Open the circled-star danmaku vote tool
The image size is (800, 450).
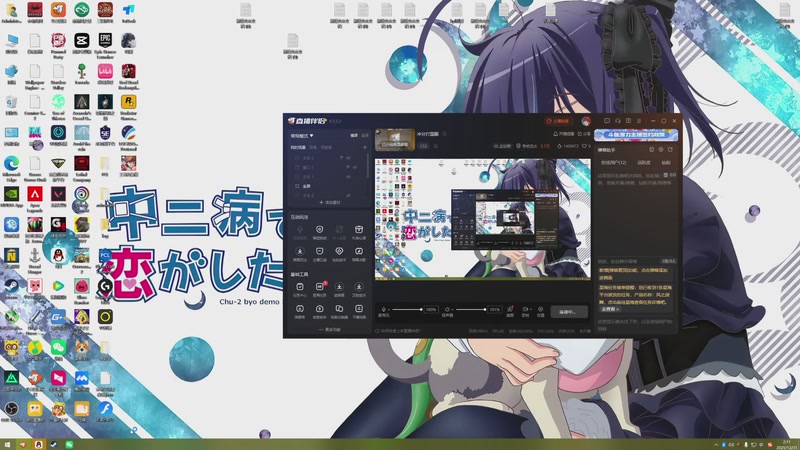click(x=300, y=251)
